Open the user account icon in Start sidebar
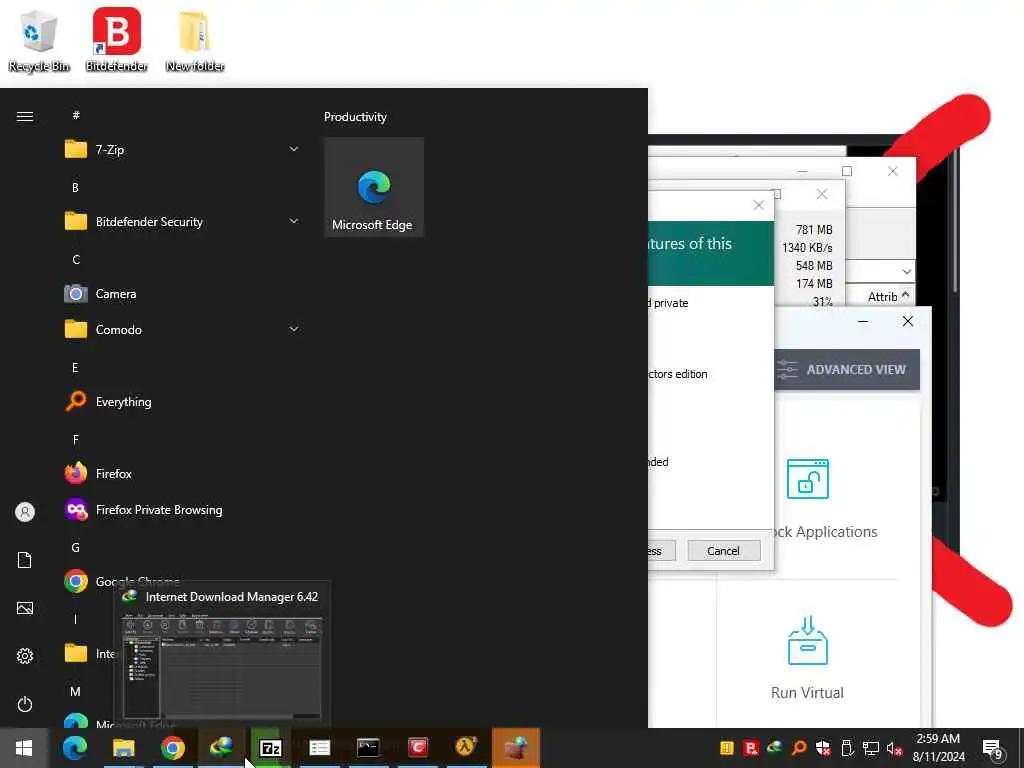 [25, 512]
